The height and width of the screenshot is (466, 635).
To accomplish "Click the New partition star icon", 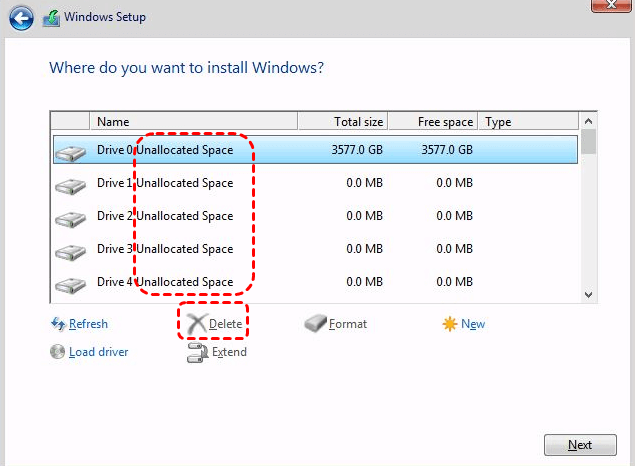I will (x=450, y=324).
